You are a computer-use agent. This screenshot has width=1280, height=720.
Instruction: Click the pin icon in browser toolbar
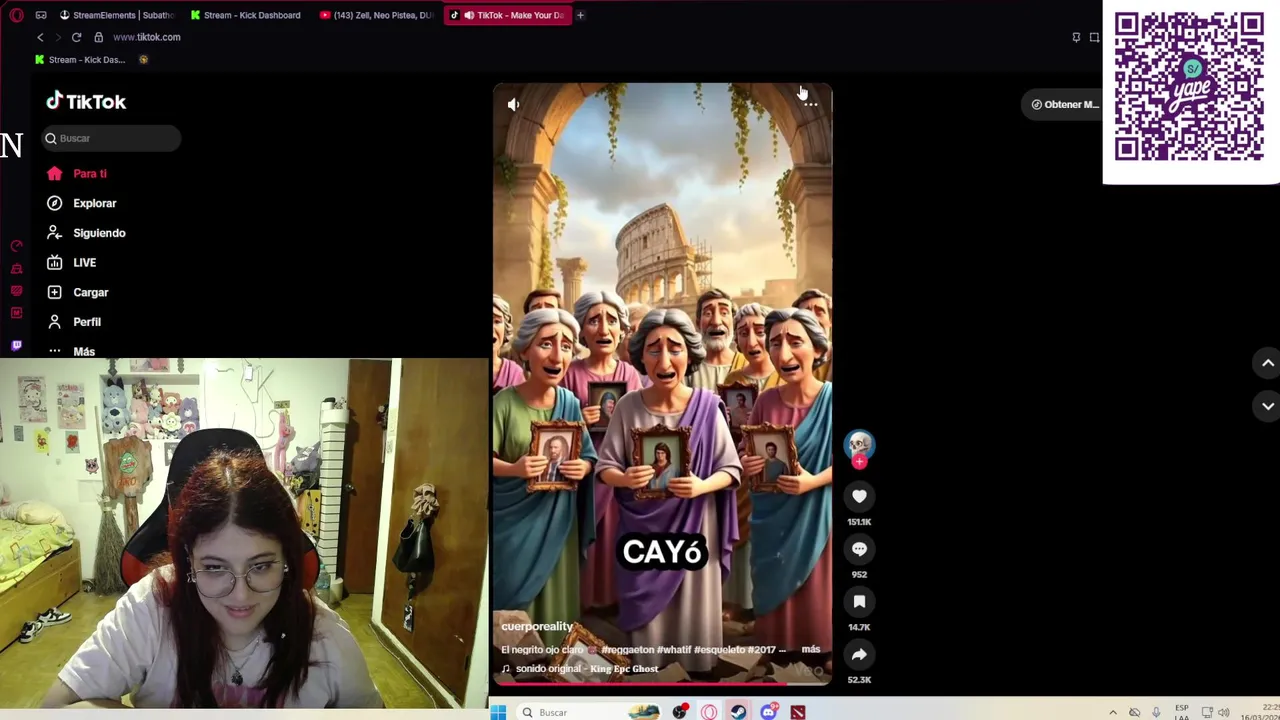[1076, 37]
